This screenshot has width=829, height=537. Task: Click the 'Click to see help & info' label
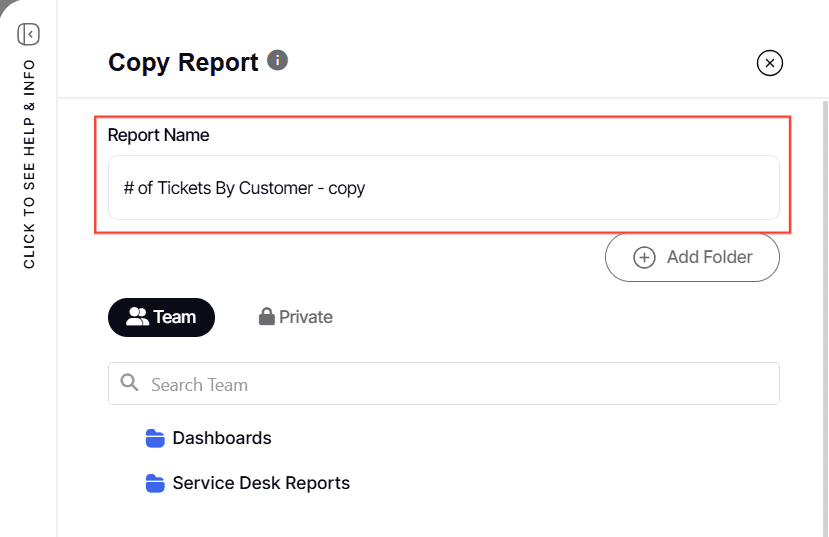(29, 164)
